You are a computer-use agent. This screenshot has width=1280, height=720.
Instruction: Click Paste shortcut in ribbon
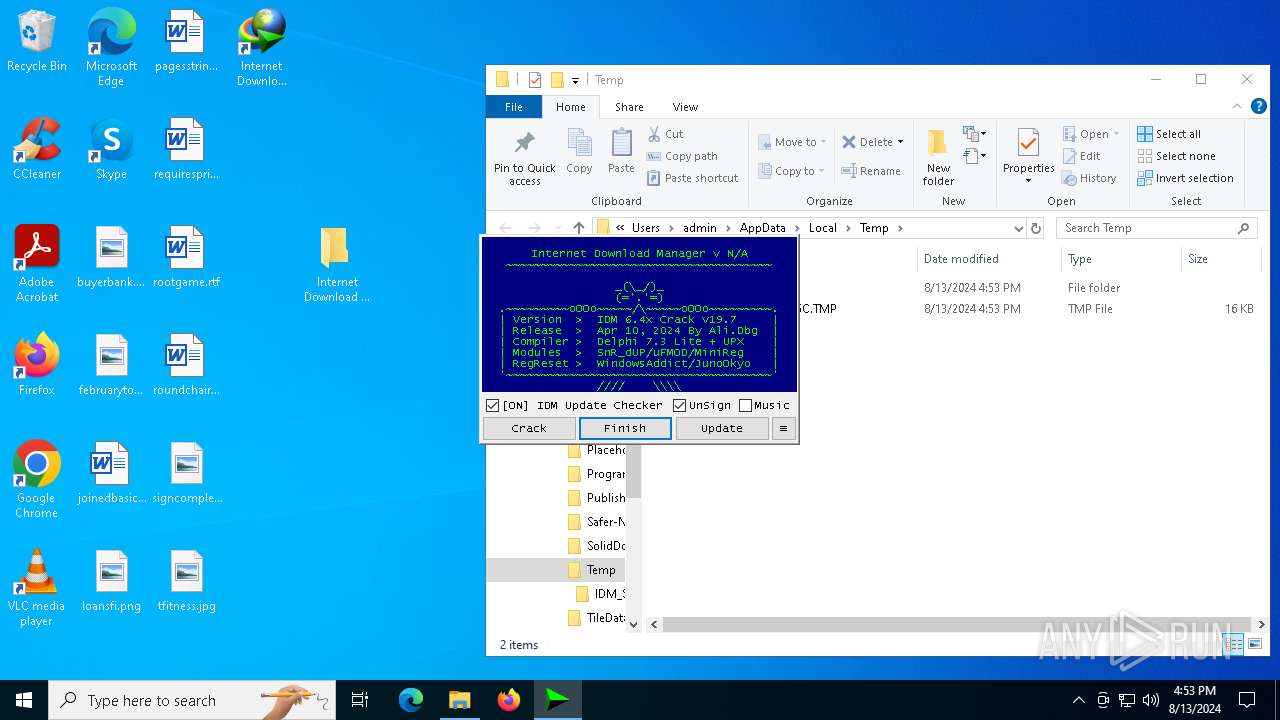(692, 178)
